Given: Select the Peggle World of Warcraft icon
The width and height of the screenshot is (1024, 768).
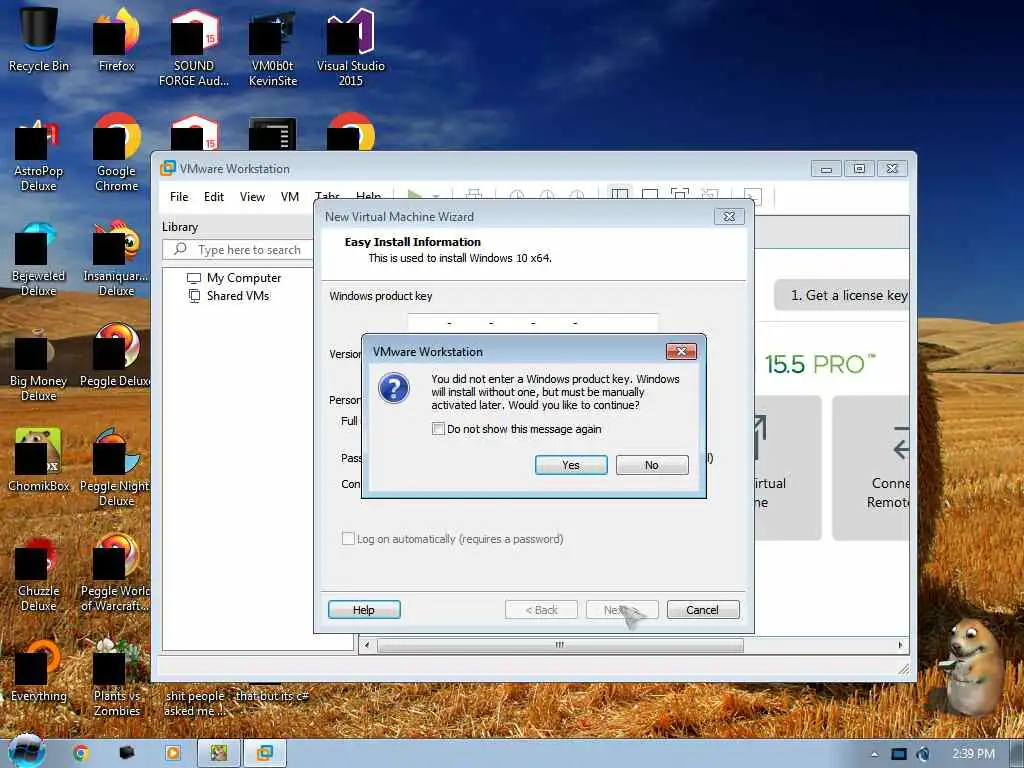Looking at the screenshot, I should tap(115, 573).
